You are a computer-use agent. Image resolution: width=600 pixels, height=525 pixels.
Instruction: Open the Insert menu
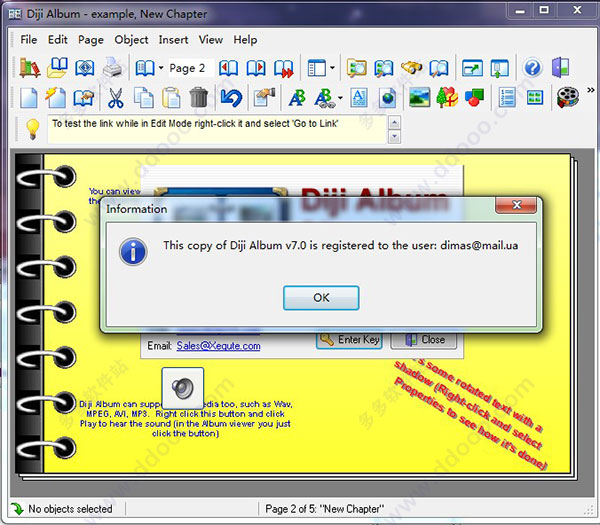point(173,39)
